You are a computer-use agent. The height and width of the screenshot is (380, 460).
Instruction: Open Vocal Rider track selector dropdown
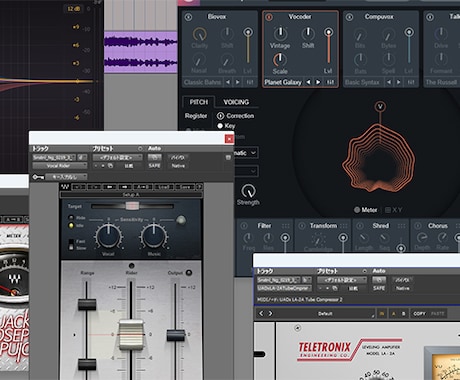tap(55, 157)
